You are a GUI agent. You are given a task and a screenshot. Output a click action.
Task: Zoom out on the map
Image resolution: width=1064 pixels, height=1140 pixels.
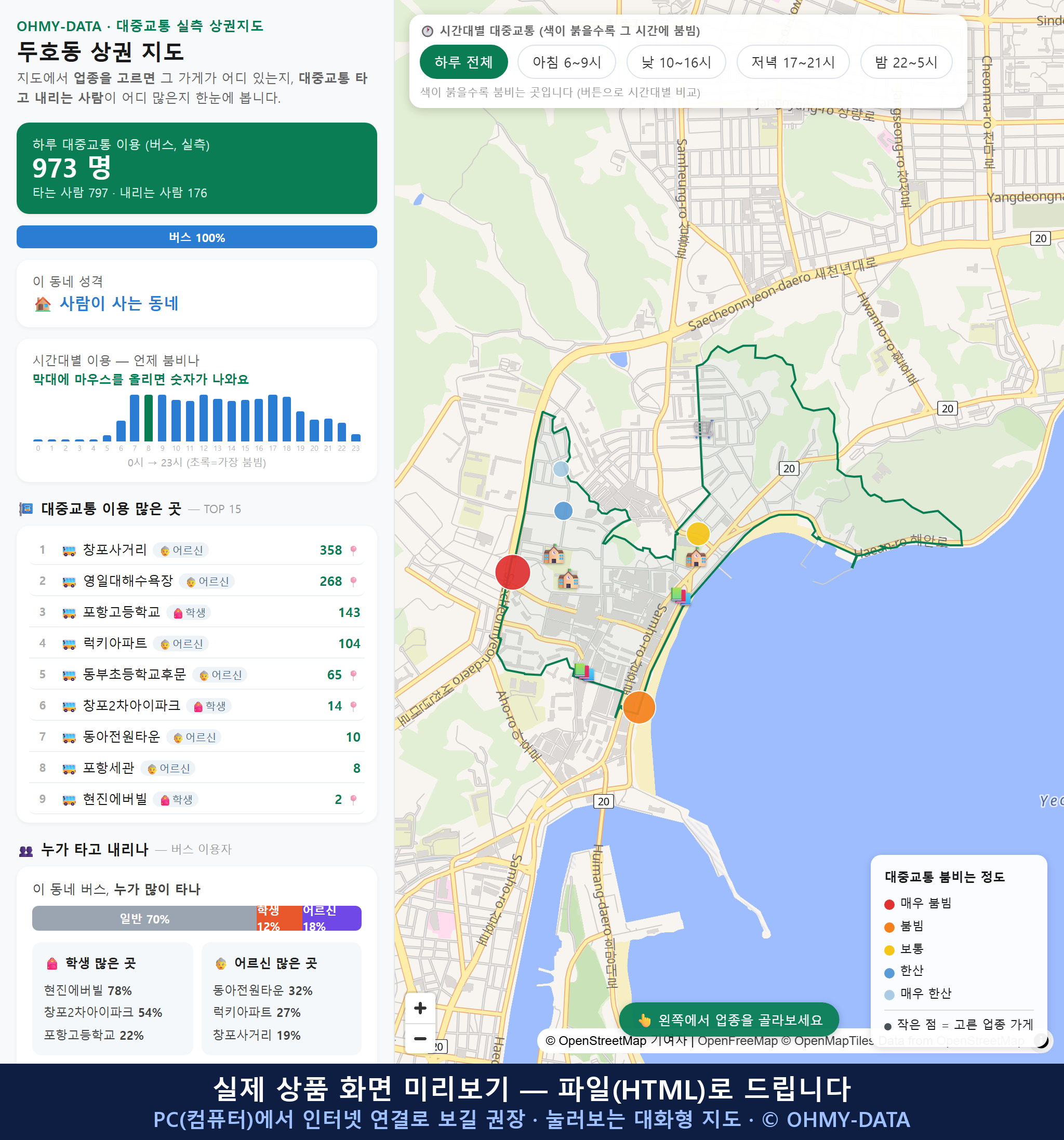(x=420, y=1039)
